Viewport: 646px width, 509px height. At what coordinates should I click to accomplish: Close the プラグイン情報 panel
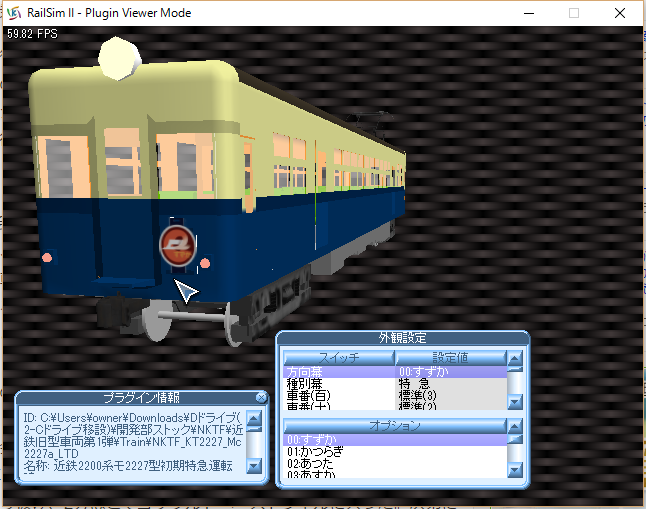pos(261,397)
